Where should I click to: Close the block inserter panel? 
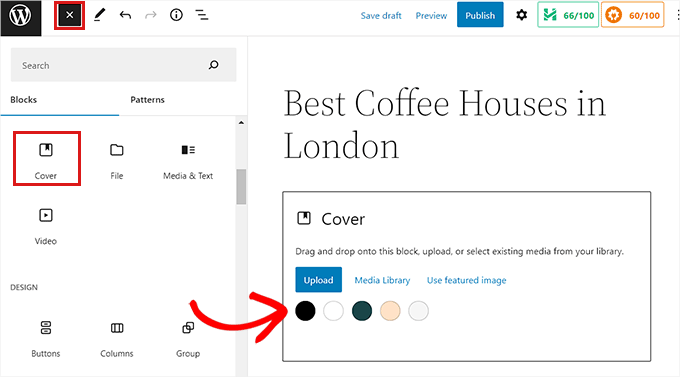pos(69,16)
